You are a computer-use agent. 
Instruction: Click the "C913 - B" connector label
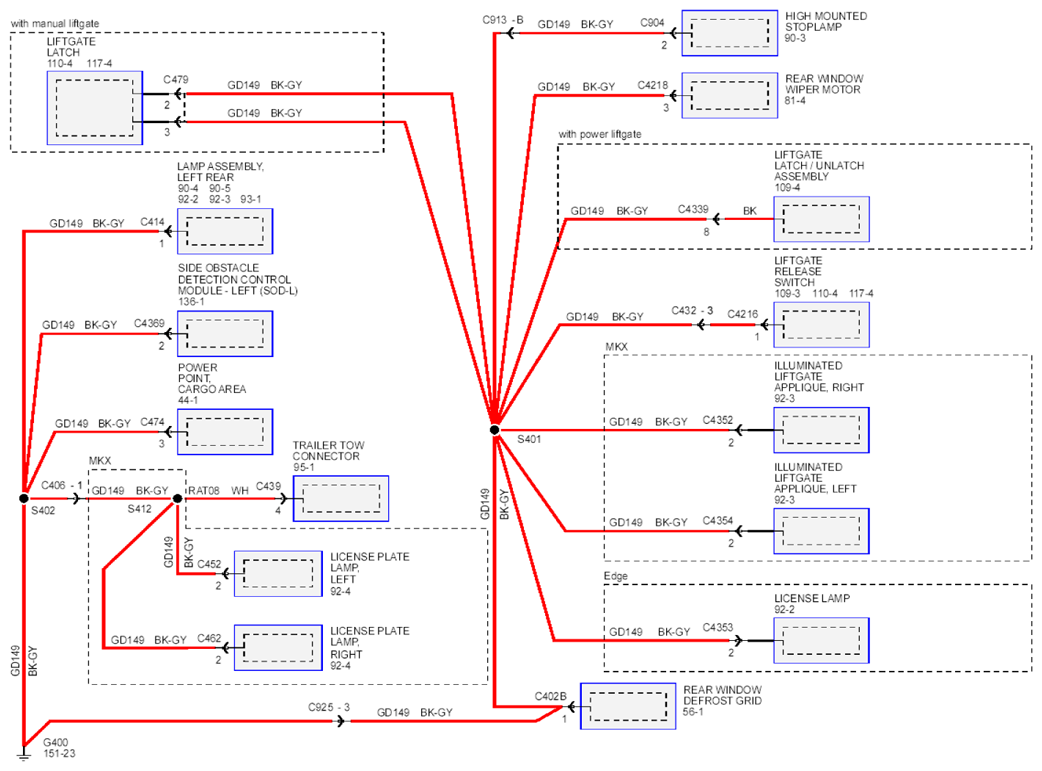point(503,20)
